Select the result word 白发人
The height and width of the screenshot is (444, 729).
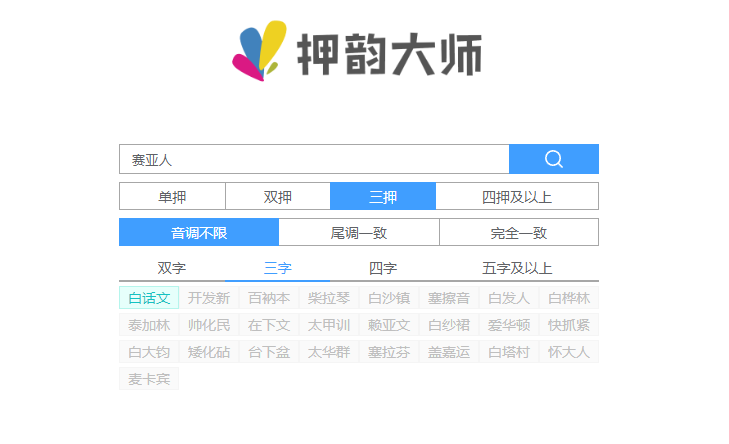[x=509, y=298]
